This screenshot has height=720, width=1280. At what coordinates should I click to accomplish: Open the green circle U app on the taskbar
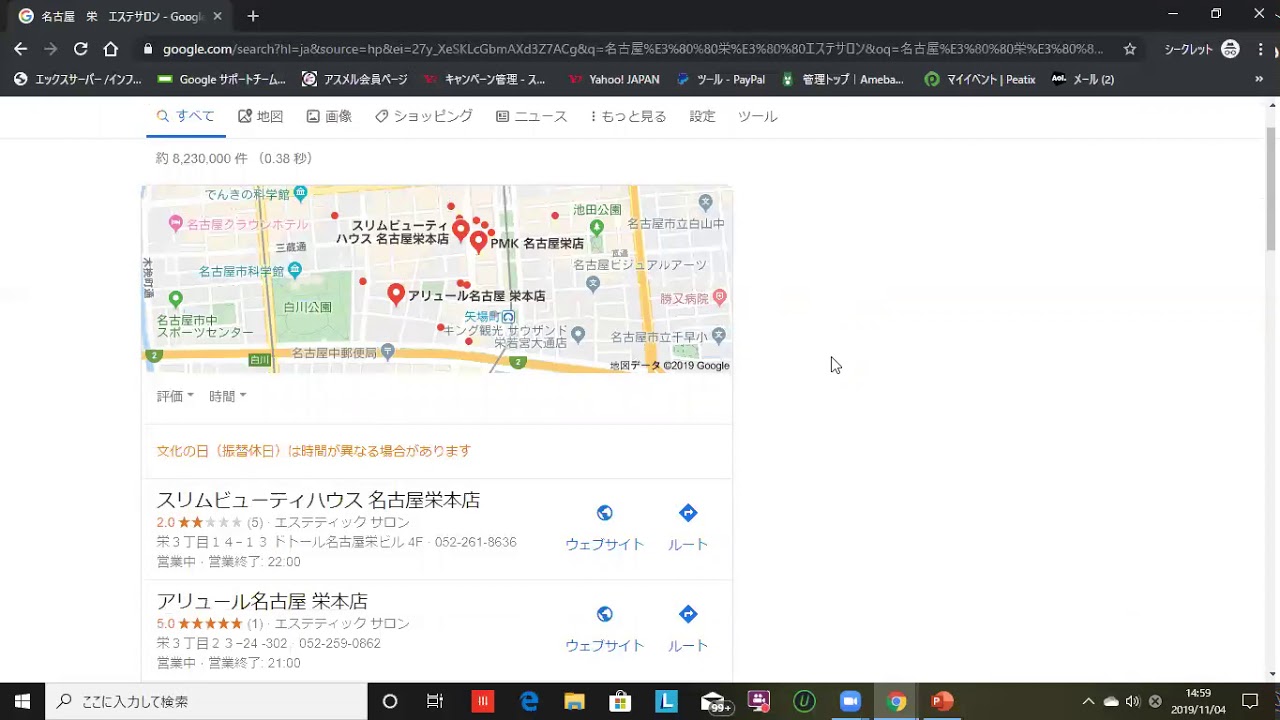(x=804, y=701)
